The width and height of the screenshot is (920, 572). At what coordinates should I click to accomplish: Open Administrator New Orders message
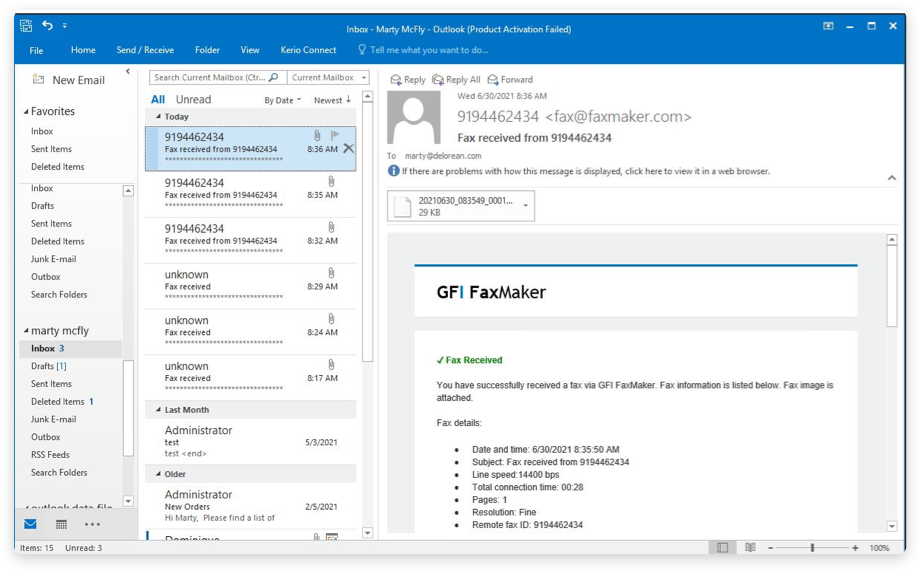click(x=251, y=506)
